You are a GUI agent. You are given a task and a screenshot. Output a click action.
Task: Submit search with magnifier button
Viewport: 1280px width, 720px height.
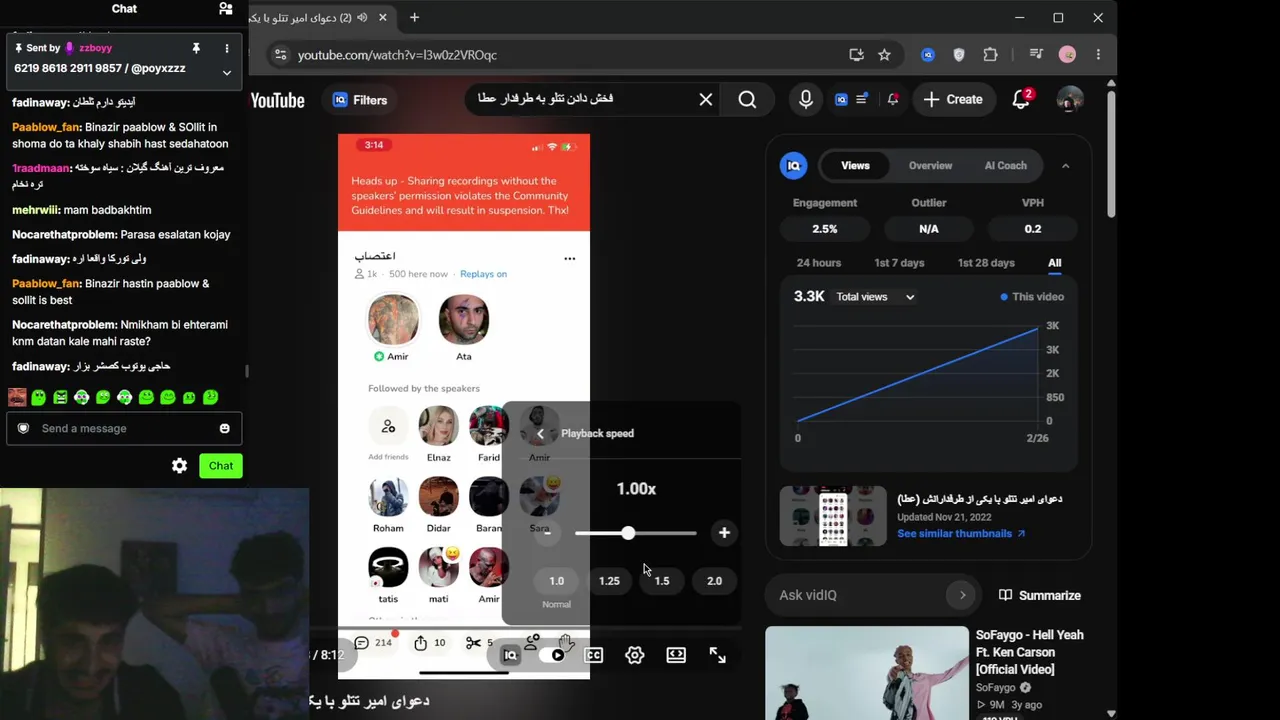pos(747,99)
